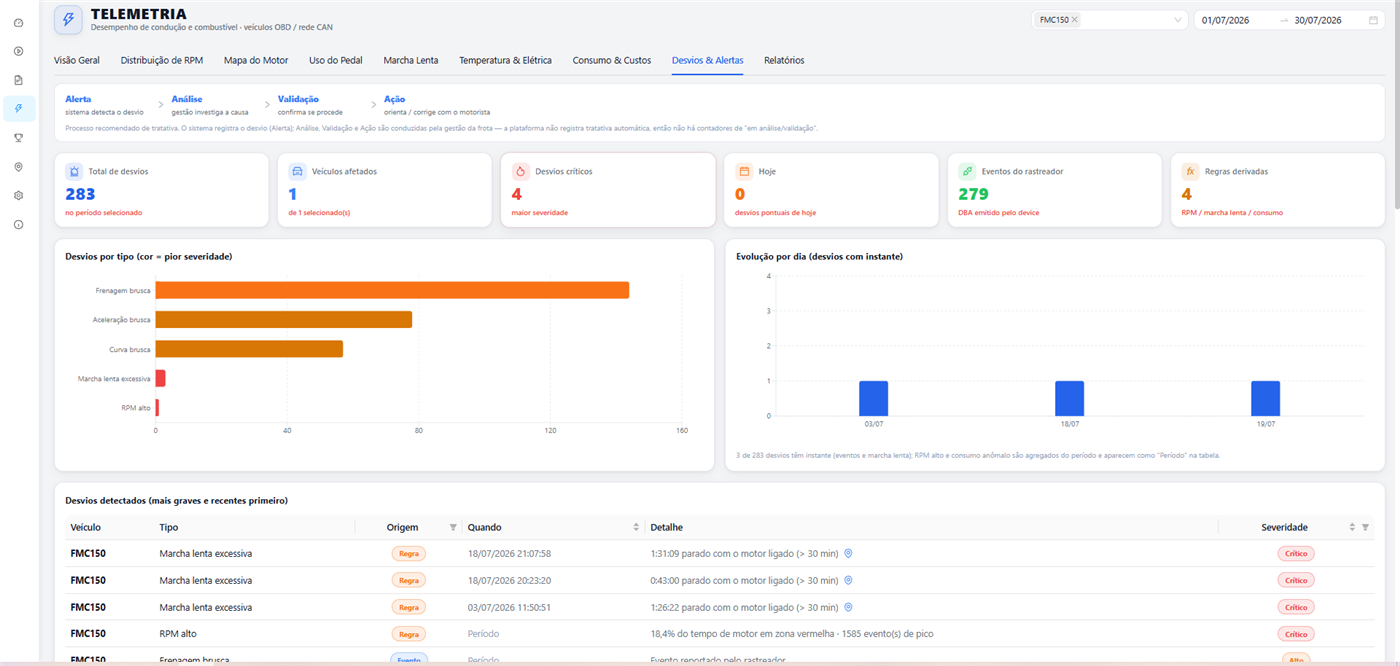Click the 19/07 blue bar in chart
The width and height of the screenshot is (1400, 666).
1265,398
